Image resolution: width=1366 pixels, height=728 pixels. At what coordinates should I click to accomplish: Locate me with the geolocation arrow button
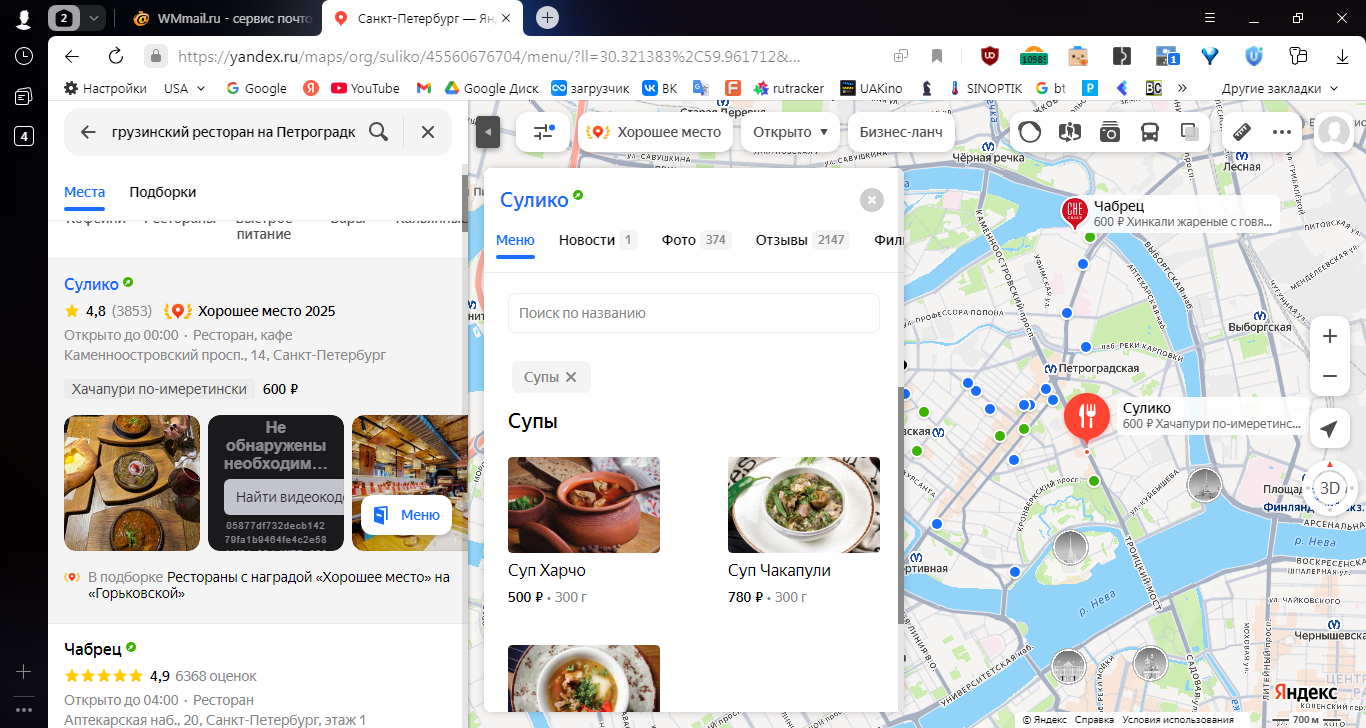click(x=1330, y=429)
